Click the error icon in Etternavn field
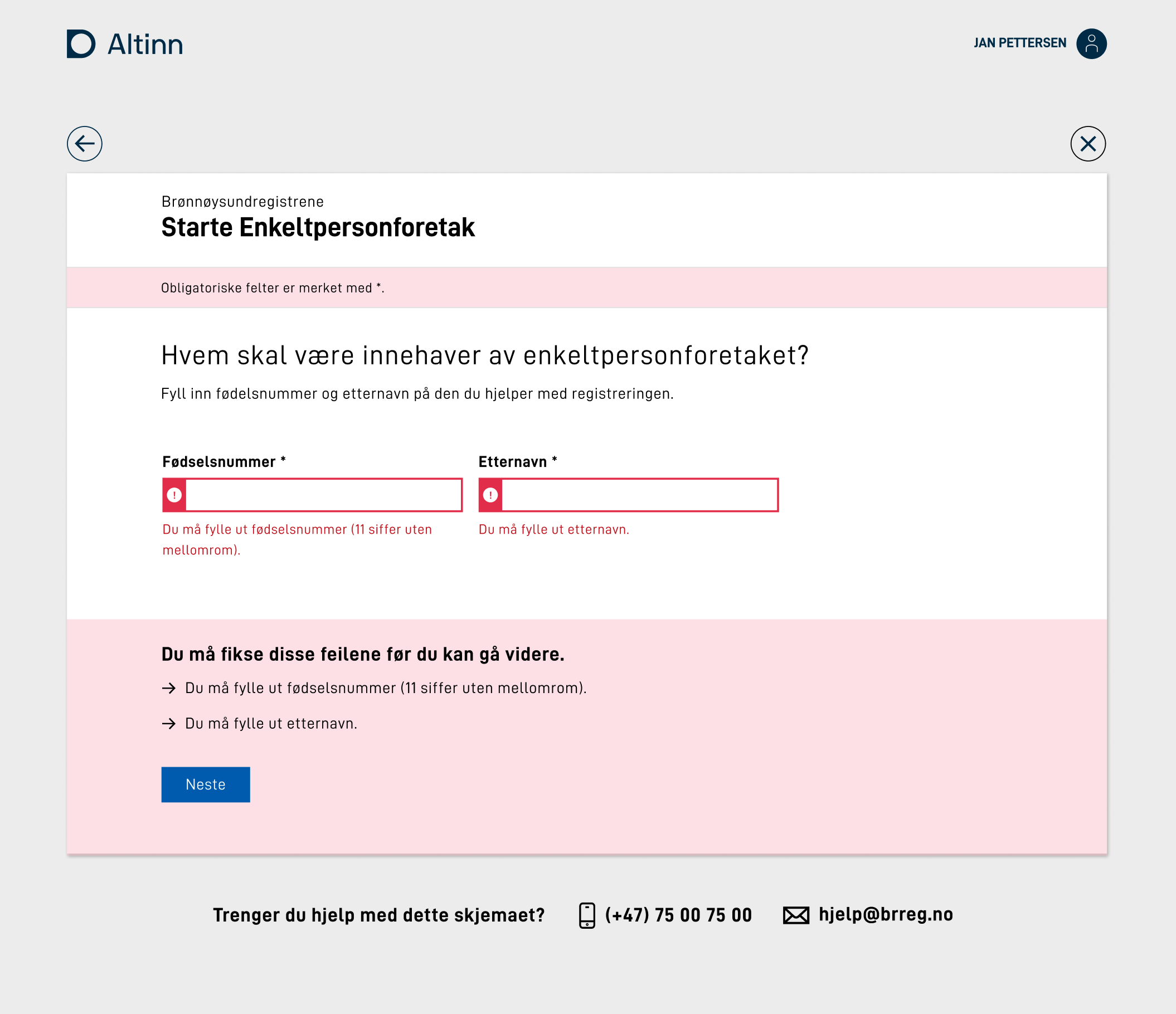Screen dimensions: 1176x1014 tap(490, 495)
